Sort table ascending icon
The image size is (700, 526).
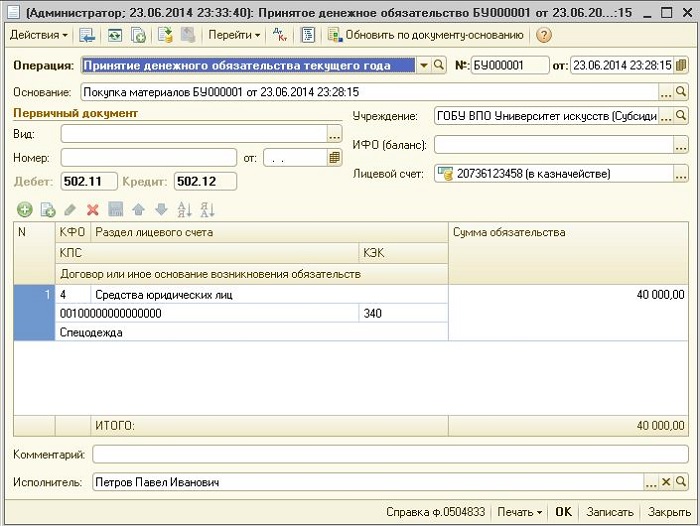[184, 209]
